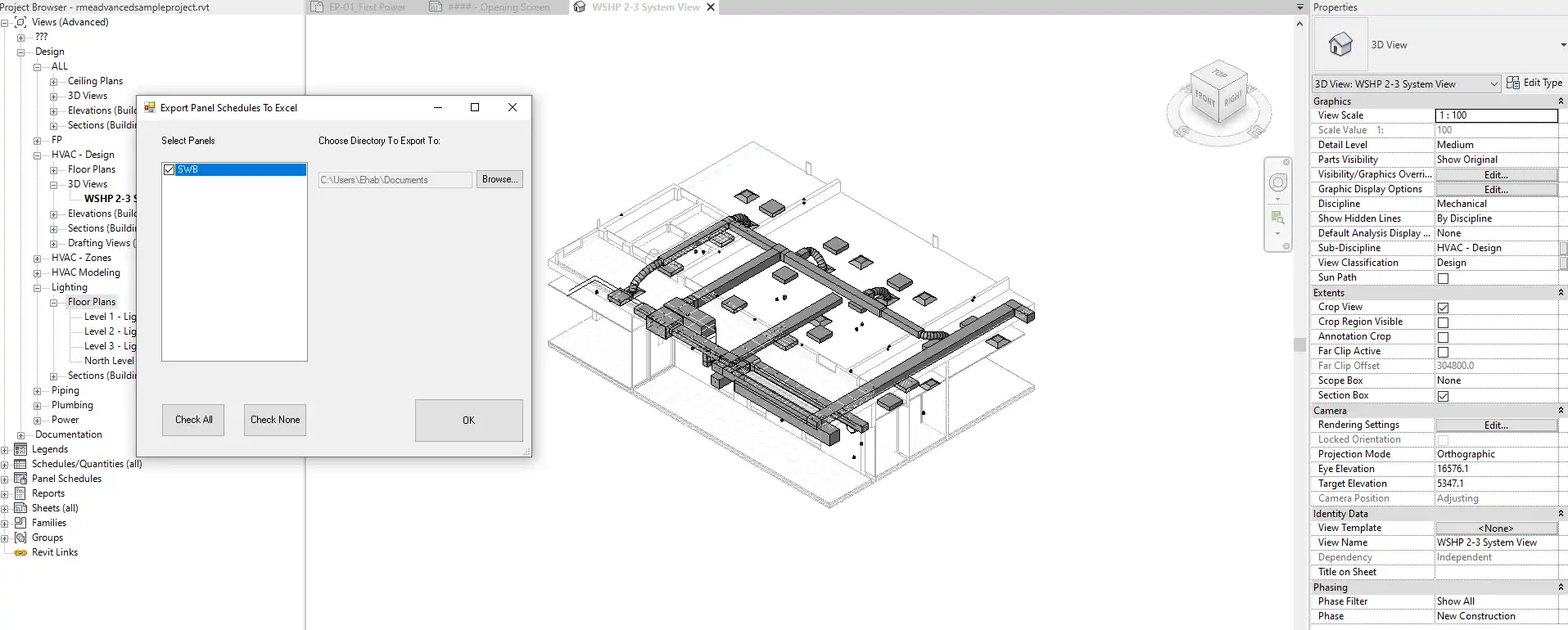The height and width of the screenshot is (630, 1568).
Task: Click Edit for Visibility/Graphics Overrides
Action: click(1496, 174)
